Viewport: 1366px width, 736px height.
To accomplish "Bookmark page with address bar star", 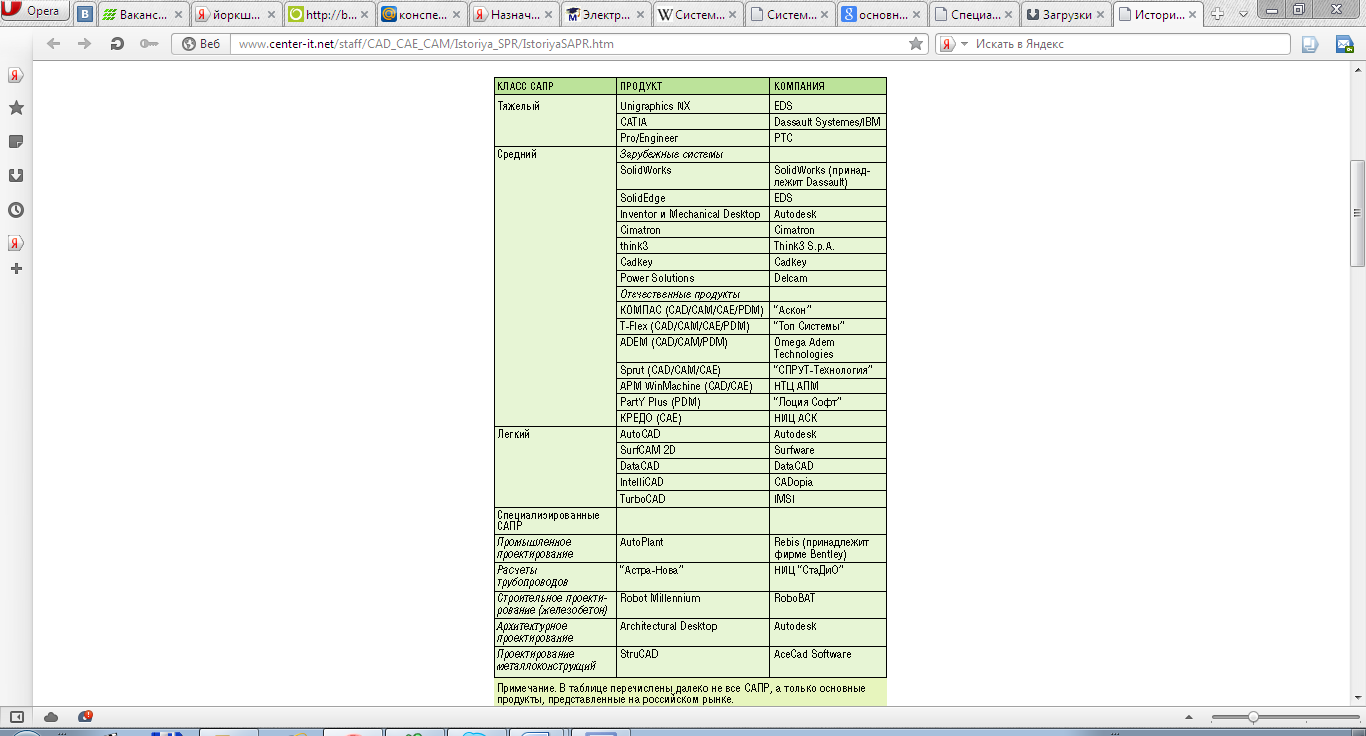I will click(x=916, y=44).
